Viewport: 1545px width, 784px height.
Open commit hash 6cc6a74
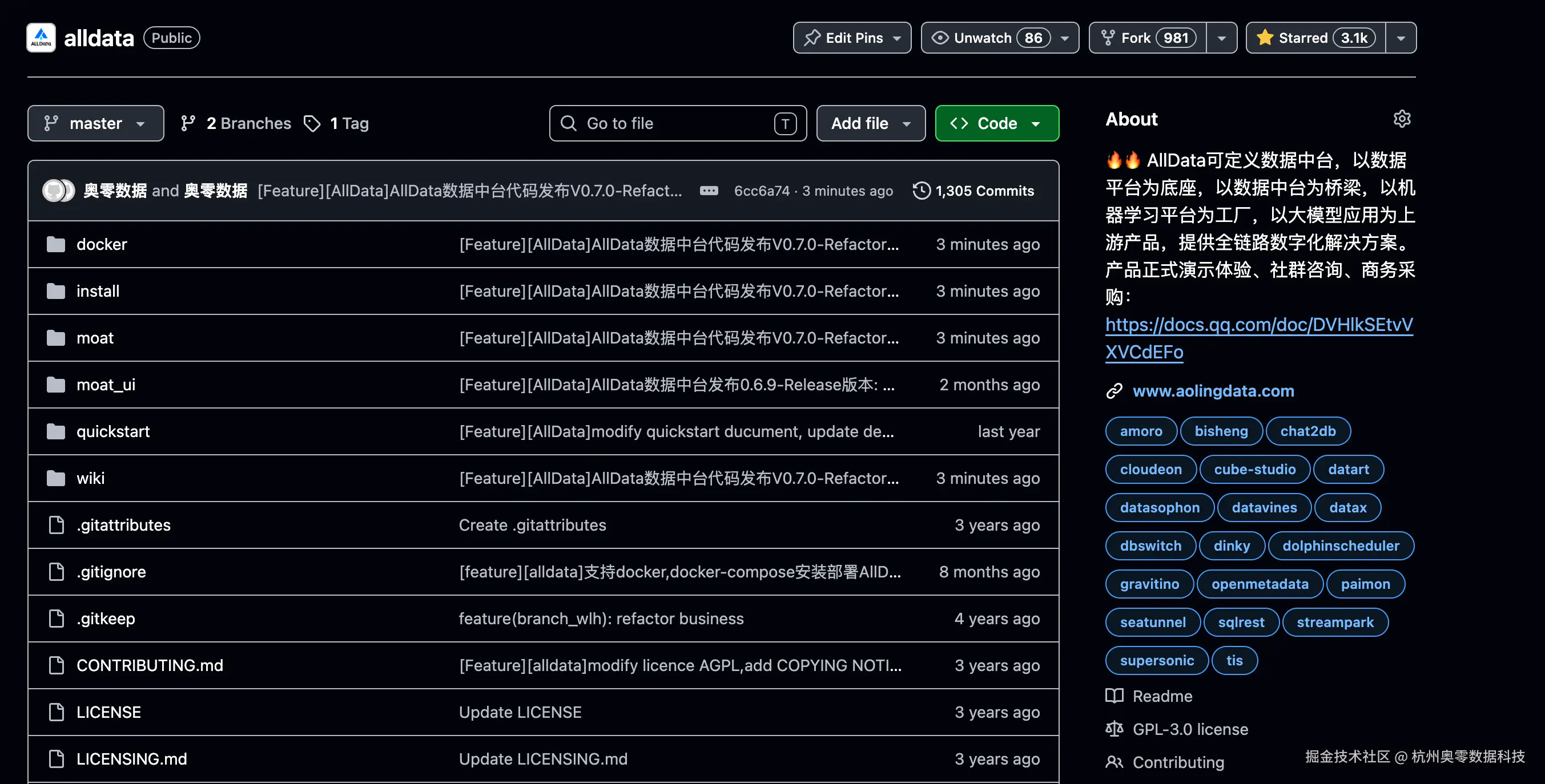click(762, 191)
